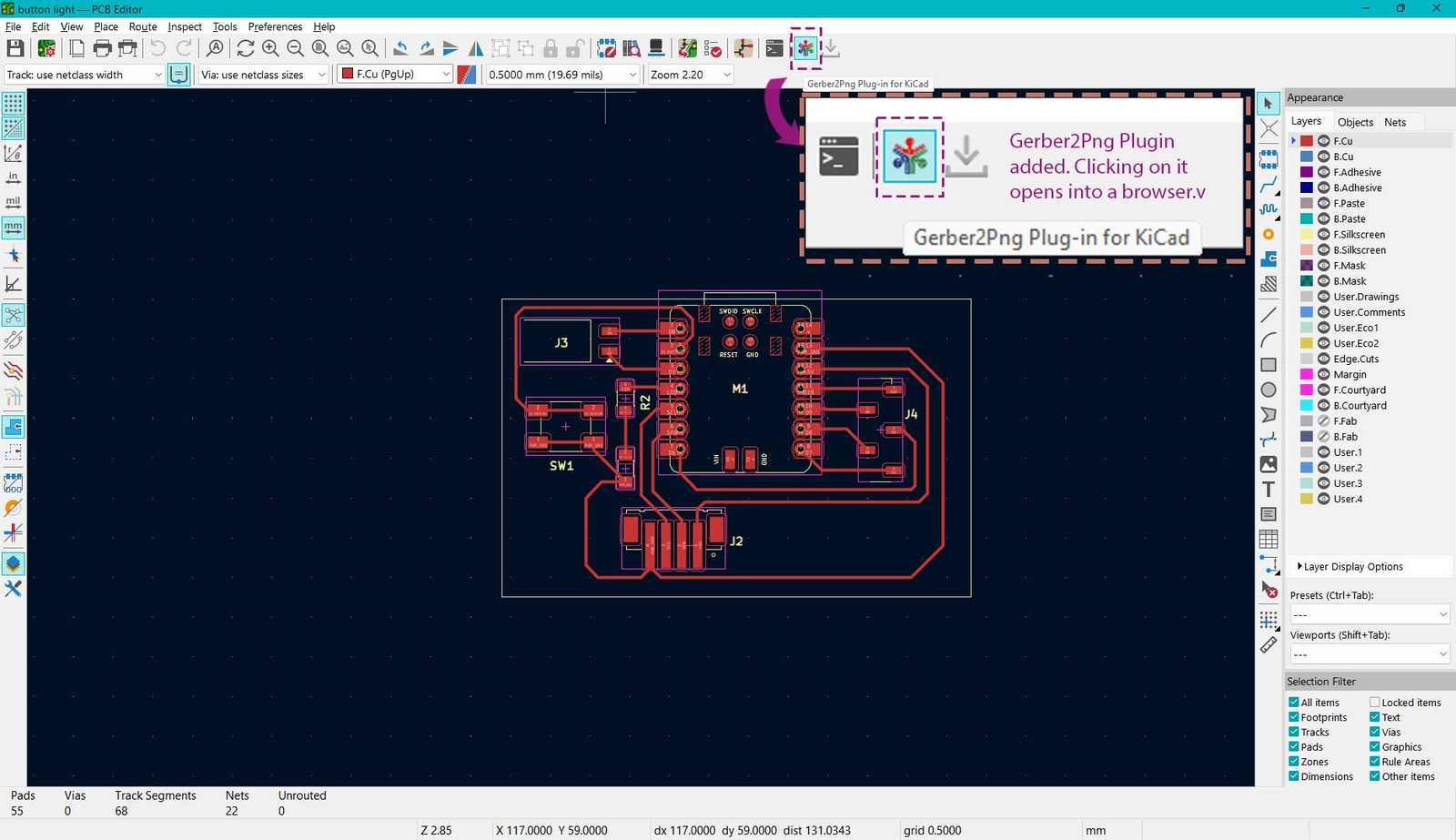This screenshot has height=840, width=1456.
Task: Select the Draw Arc tool
Action: click(1269, 340)
